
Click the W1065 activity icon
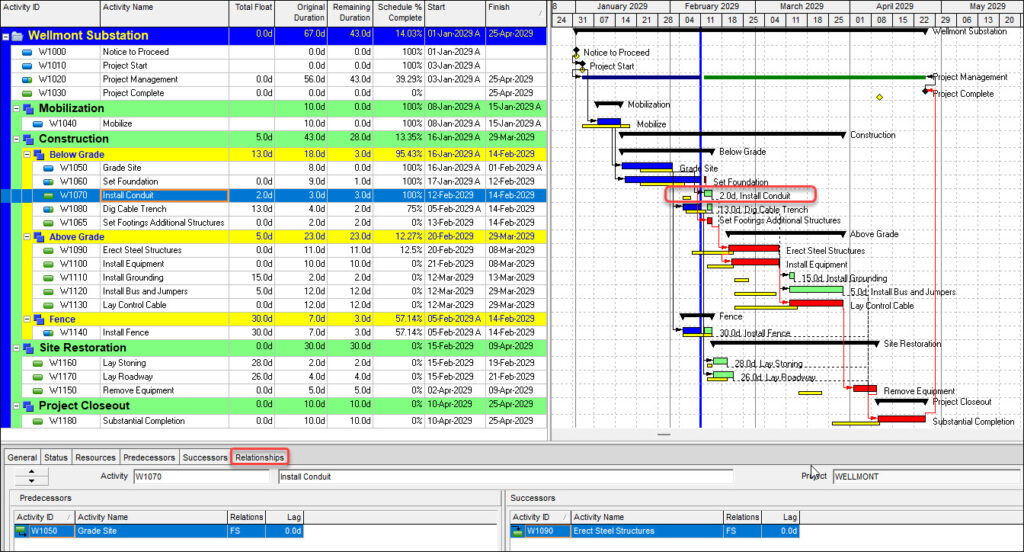click(x=48, y=223)
